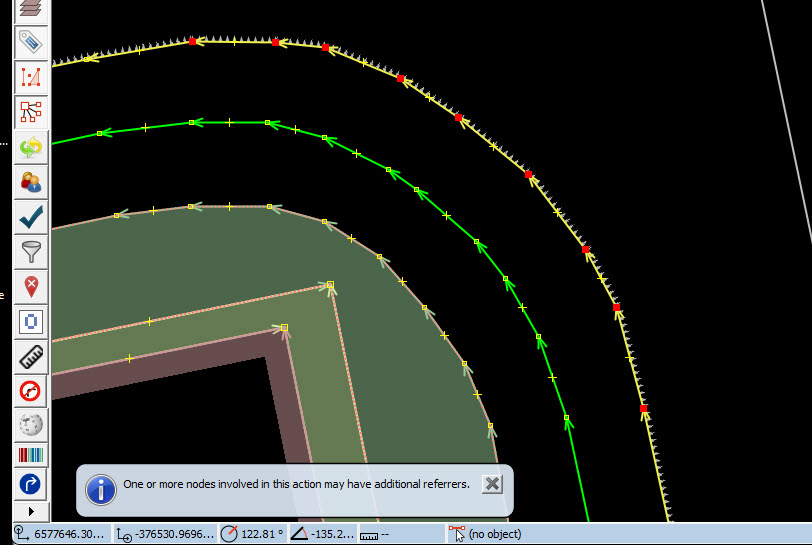
Task: Show the Command Stack undo/redo panel
Action: click(x=31, y=147)
